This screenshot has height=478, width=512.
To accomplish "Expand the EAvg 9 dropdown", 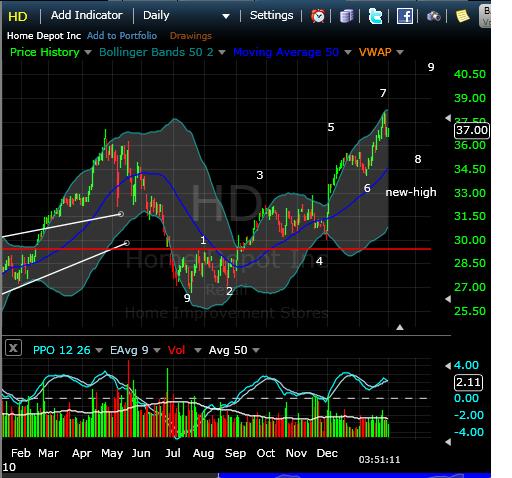I will point(157,350).
